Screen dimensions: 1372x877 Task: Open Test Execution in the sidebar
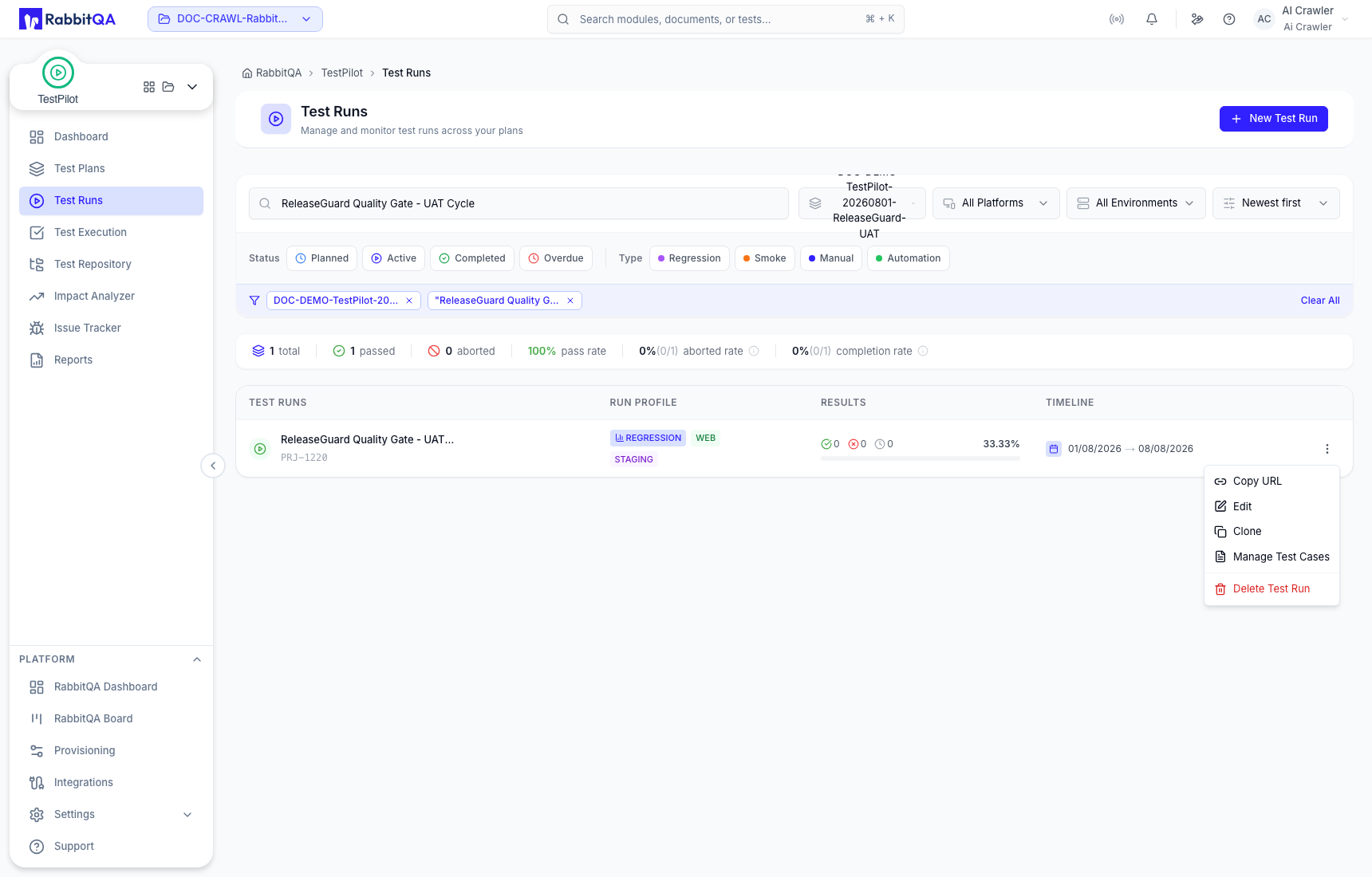(111, 233)
